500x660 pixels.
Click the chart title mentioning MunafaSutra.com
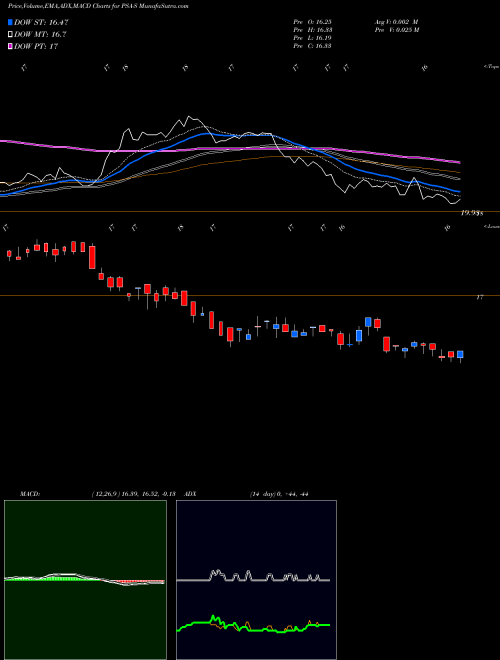98,6
